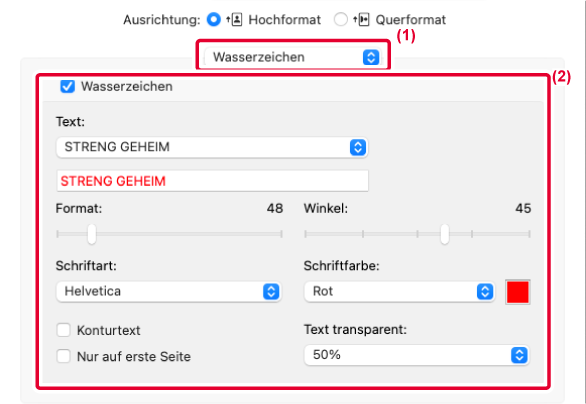Click the landscape orientation icon
586x404 pixels.
[x=361, y=19]
